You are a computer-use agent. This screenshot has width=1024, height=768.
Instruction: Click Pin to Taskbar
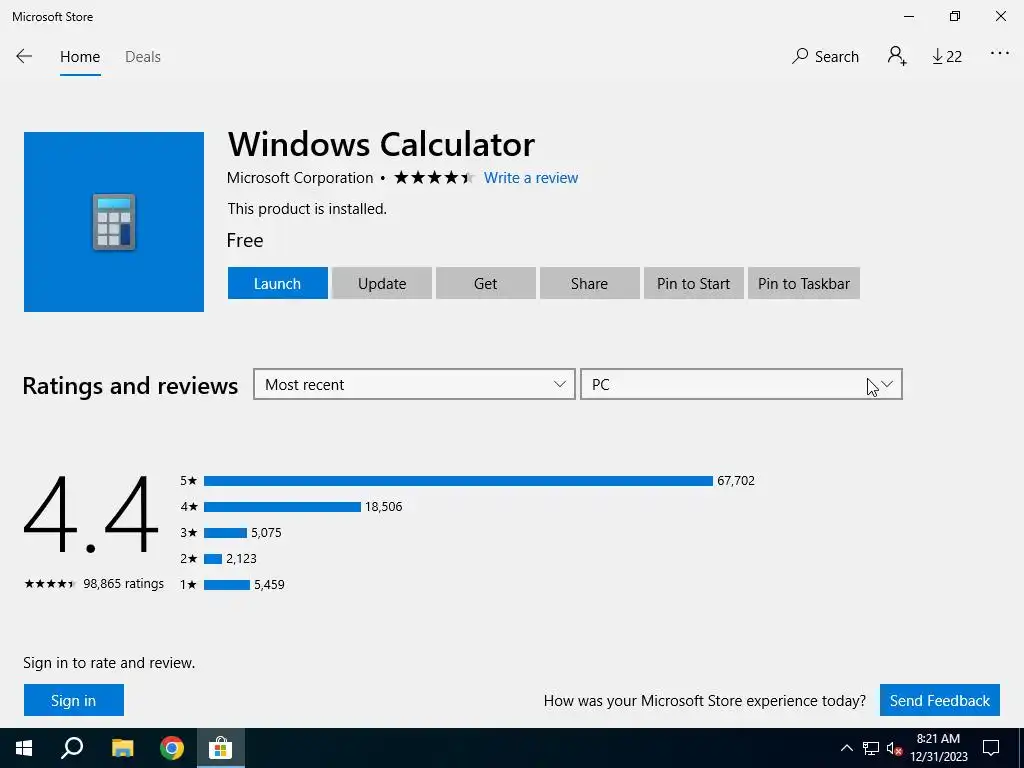click(804, 283)
